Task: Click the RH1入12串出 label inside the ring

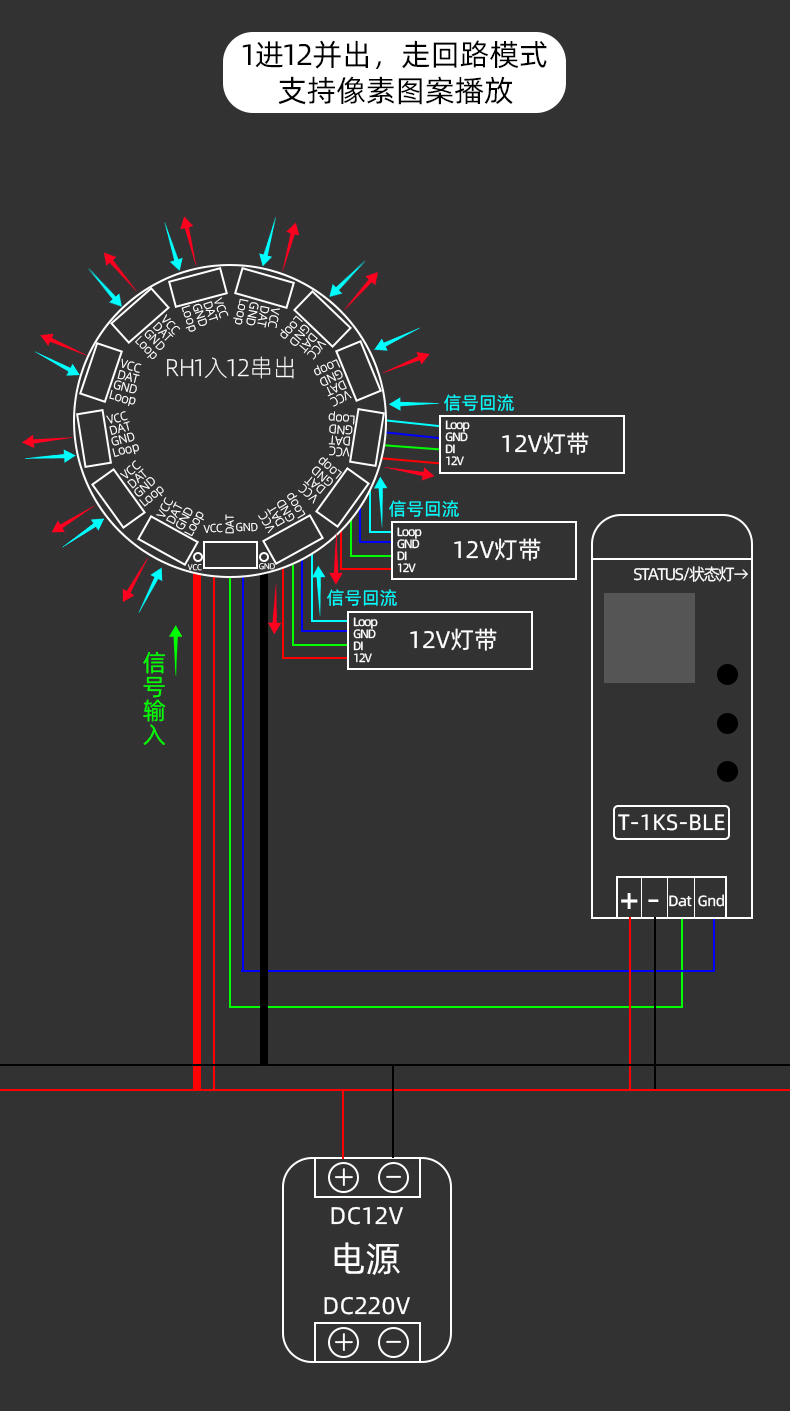Action: pos(230,368)
